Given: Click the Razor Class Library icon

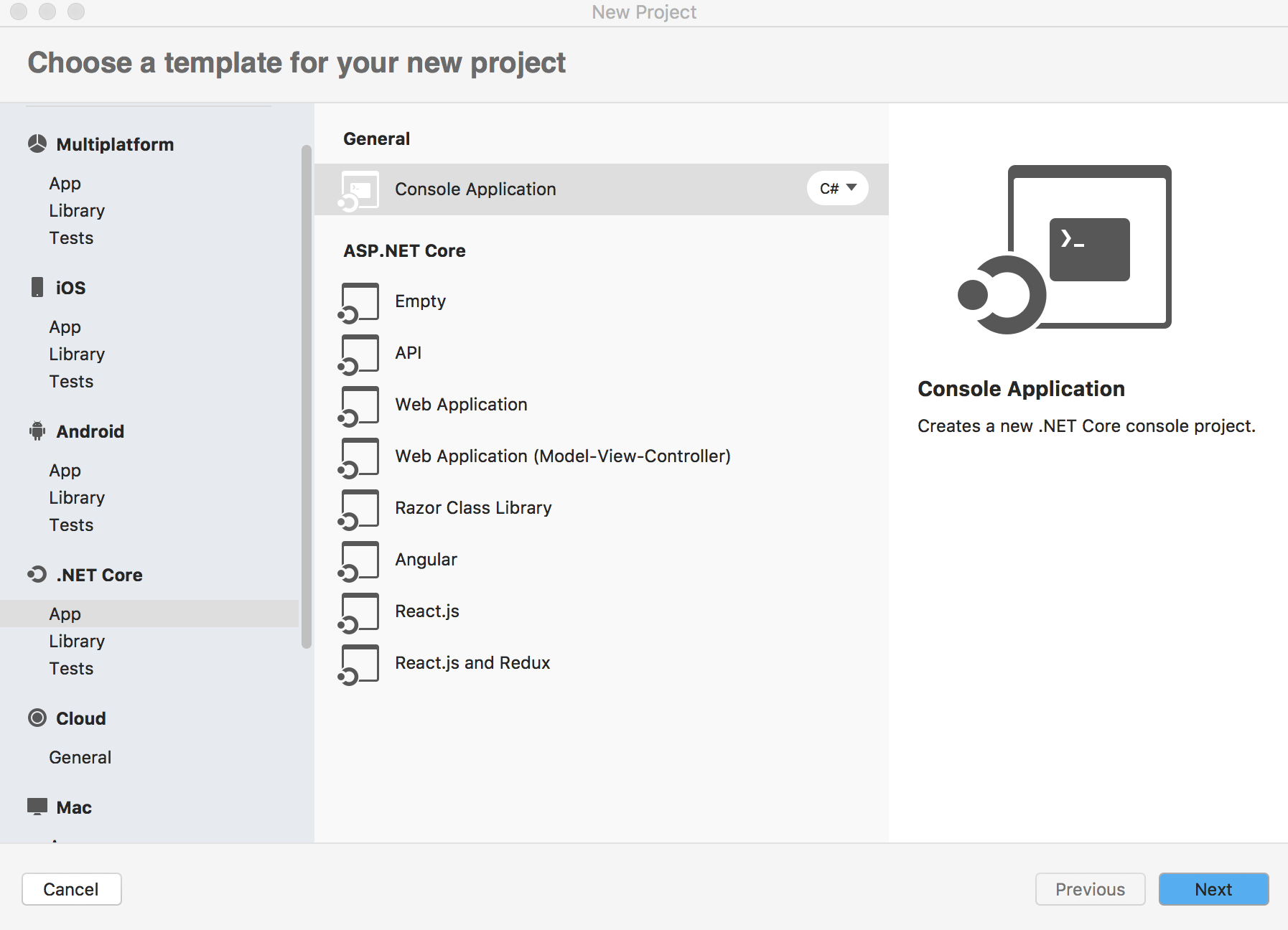Looking at the screenshot, I should coord(358,509).
